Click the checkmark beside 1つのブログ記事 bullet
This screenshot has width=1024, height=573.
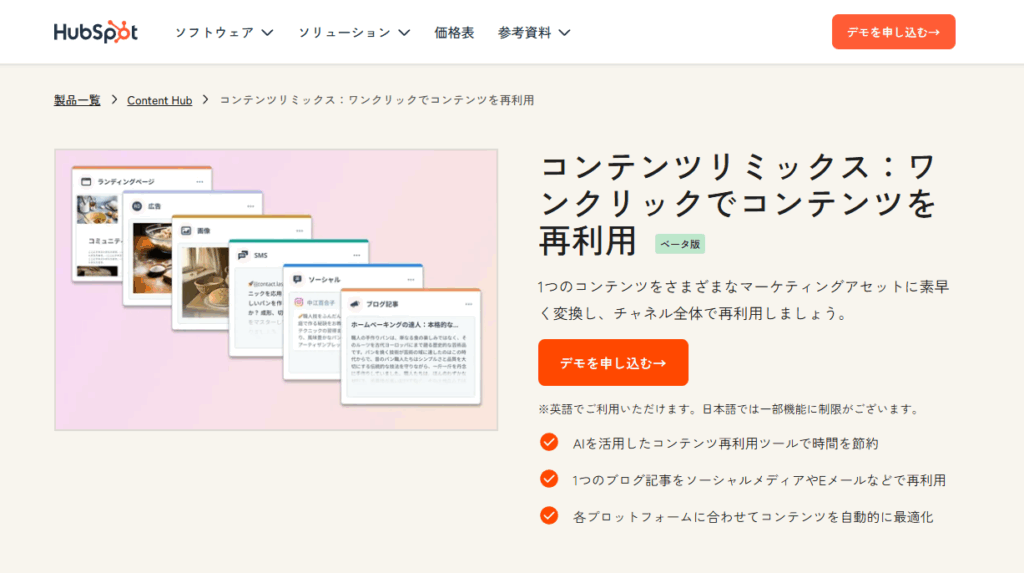(x=549, y=479)
